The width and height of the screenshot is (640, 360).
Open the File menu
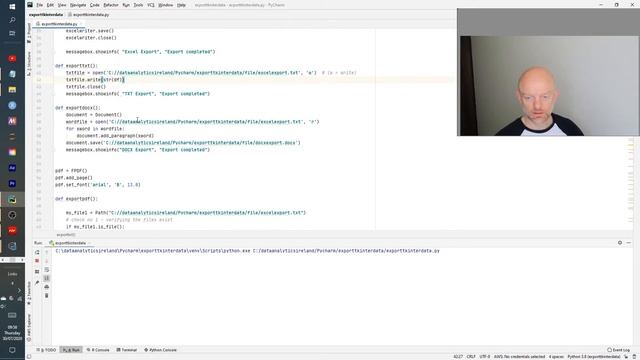(40, 5)
